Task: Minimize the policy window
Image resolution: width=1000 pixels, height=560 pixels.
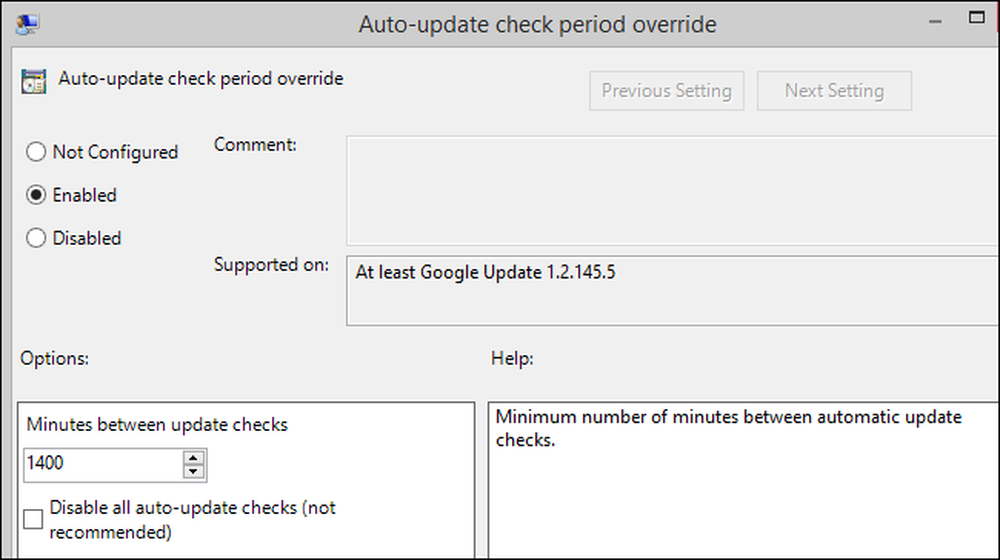Action: (x=935, y=22)
